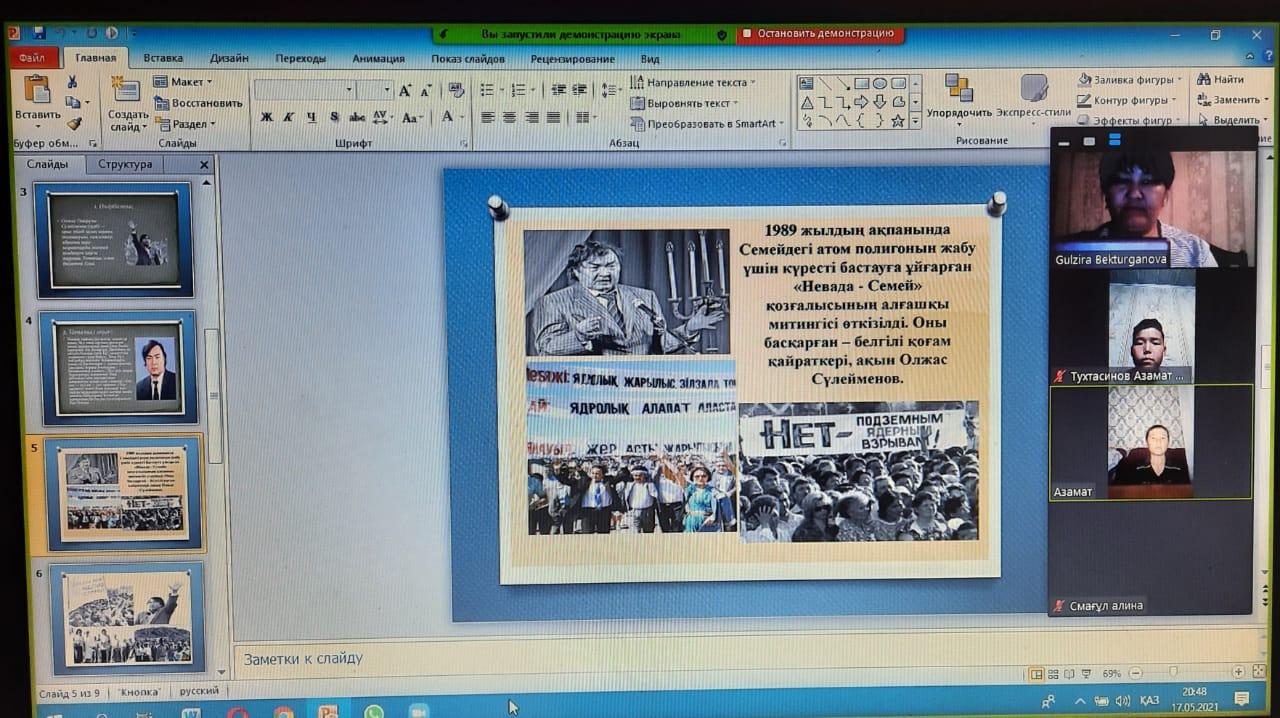Click the Paste (Вставить) clipboard icon
1280x718 pixels.
[37, 91]
